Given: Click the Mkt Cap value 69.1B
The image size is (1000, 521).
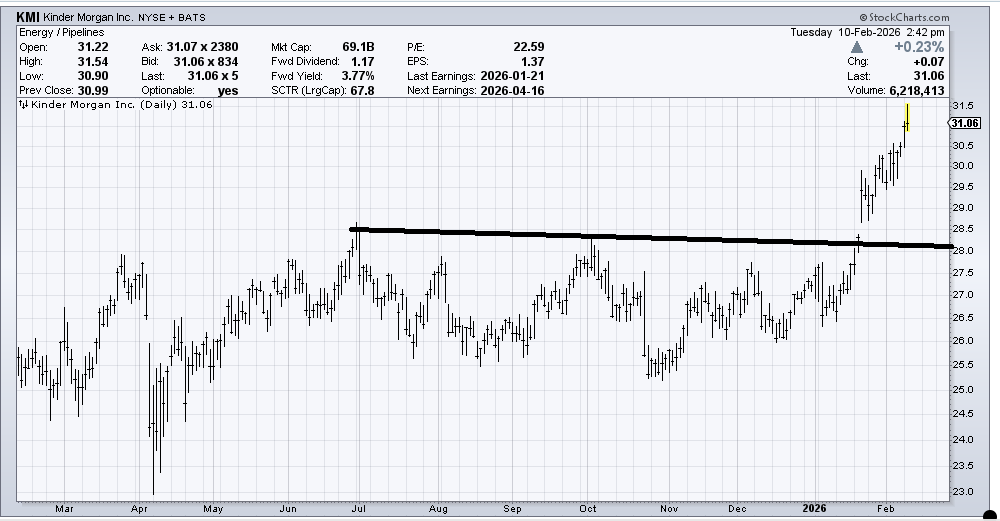Looking at the screenshot, I should tap(359, 46).
